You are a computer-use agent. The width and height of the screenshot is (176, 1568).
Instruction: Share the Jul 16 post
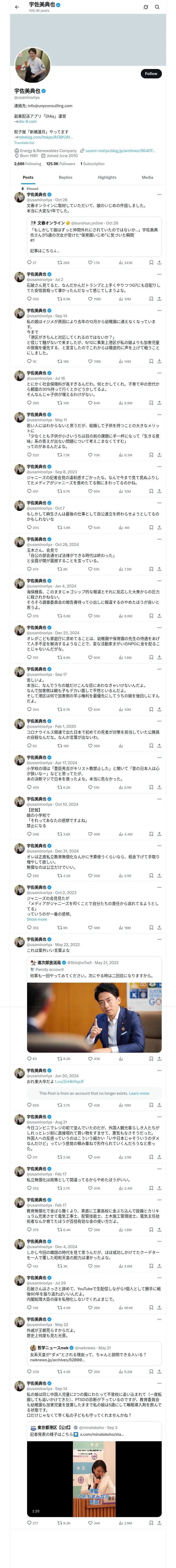point(160,403)
